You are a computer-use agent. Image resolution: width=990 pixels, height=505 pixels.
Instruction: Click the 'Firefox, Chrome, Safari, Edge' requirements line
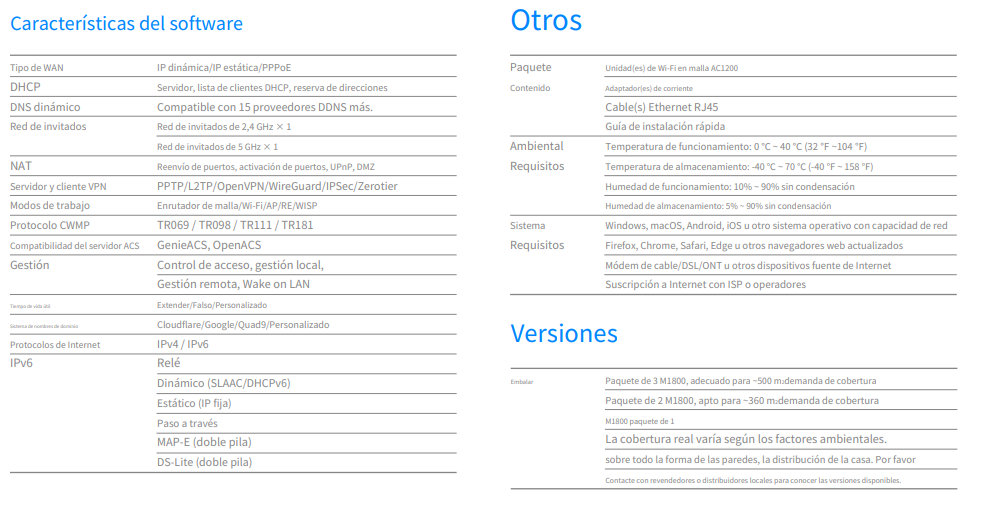coord(754,245)
